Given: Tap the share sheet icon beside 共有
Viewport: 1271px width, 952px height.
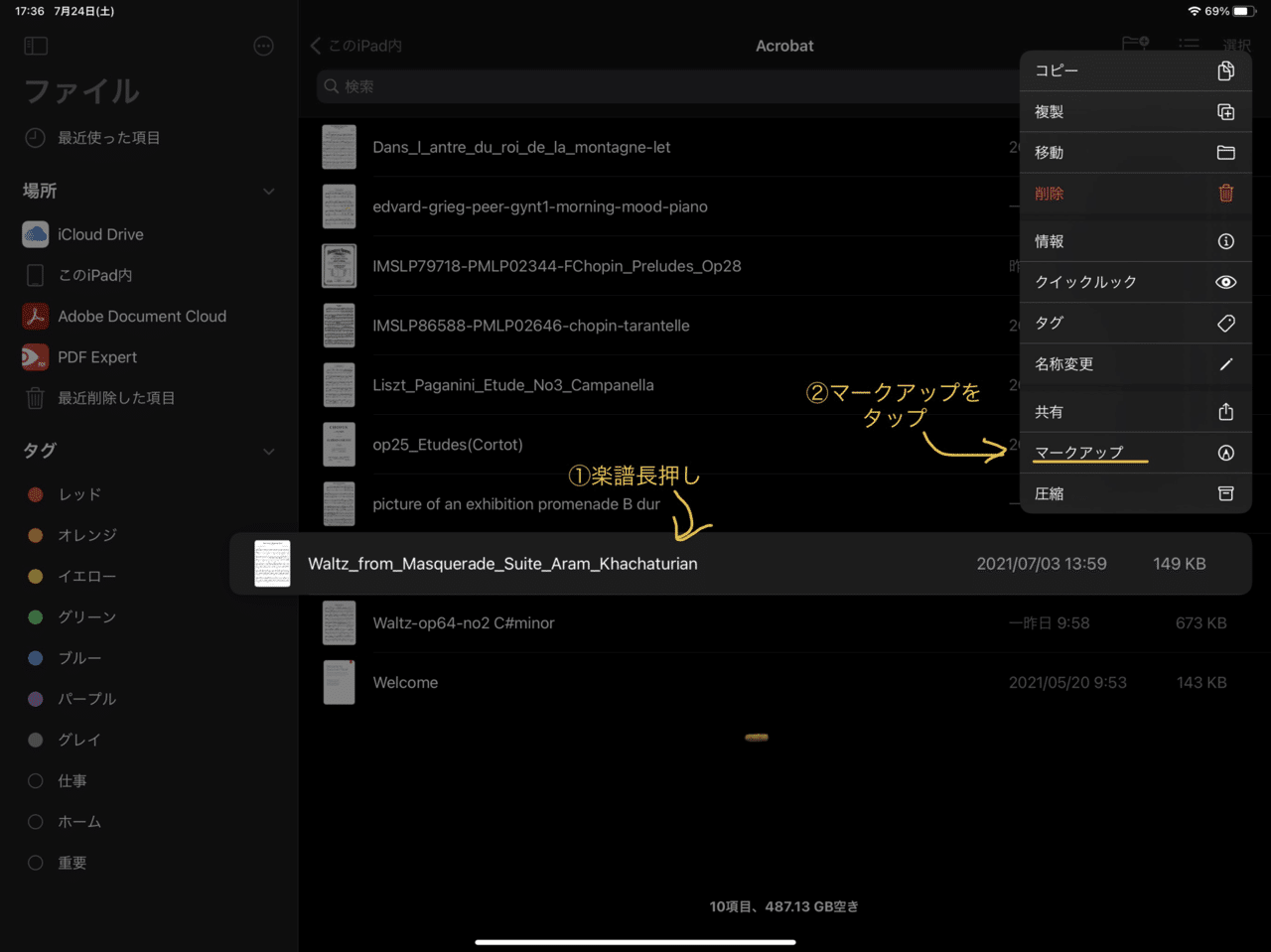Looking at the screenshot, I should (x=1225, y=411).
